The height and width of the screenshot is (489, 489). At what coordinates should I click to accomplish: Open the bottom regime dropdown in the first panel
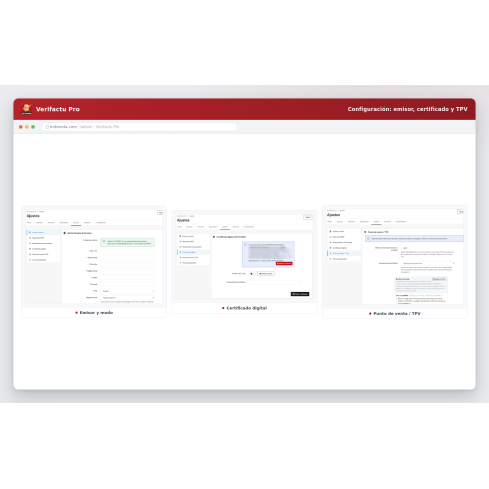click(x=128, y=297)
